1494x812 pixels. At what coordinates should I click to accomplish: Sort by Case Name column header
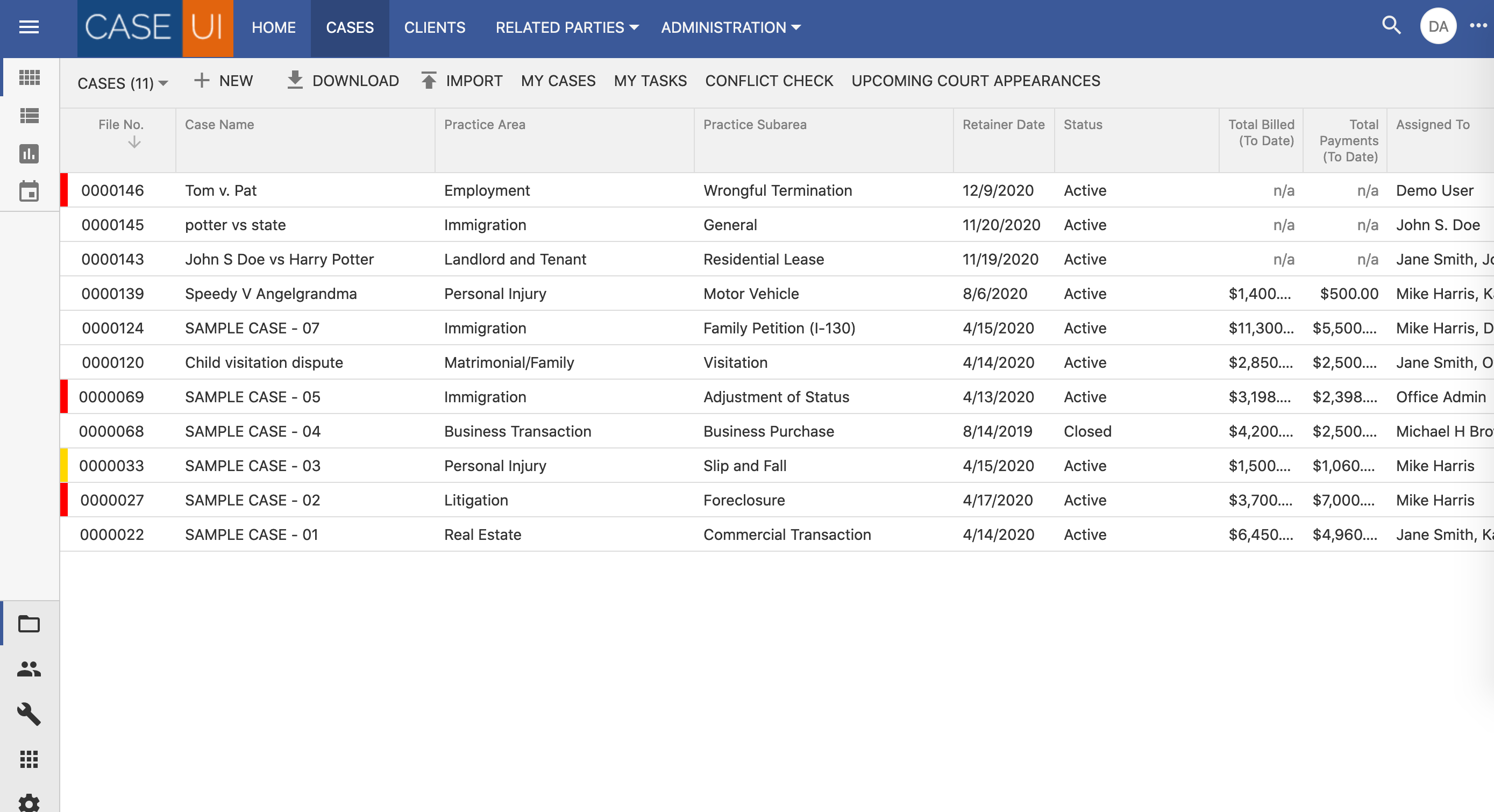(219, 124)
